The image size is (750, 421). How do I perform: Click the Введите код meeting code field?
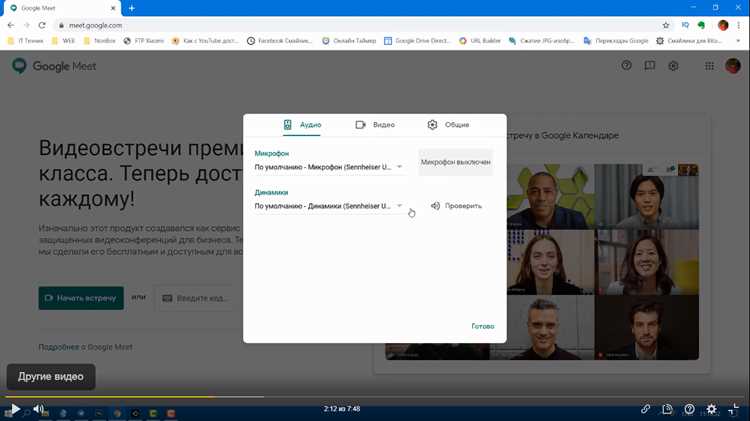coord(196,298)
